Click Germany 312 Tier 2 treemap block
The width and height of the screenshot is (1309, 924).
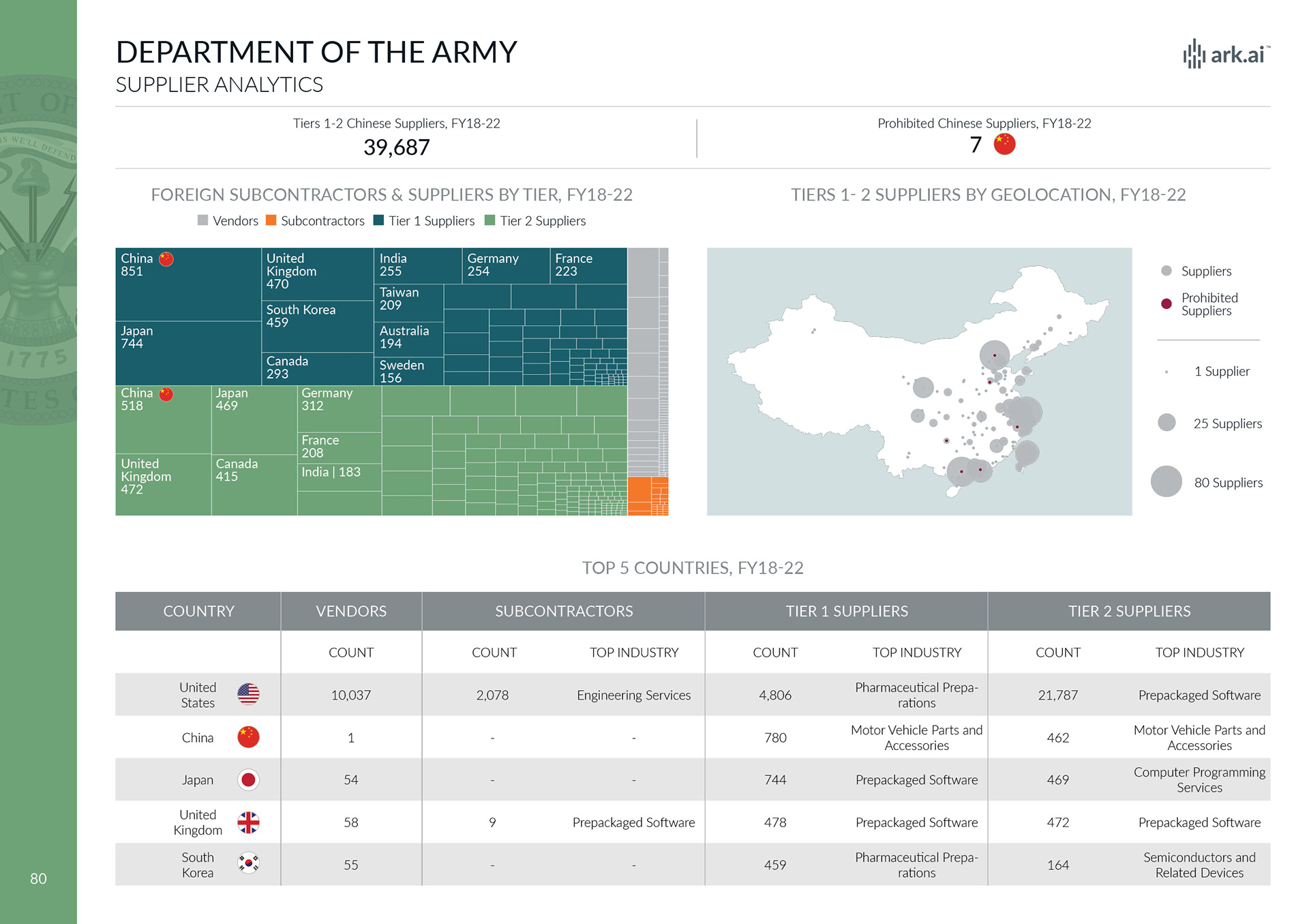339,408
